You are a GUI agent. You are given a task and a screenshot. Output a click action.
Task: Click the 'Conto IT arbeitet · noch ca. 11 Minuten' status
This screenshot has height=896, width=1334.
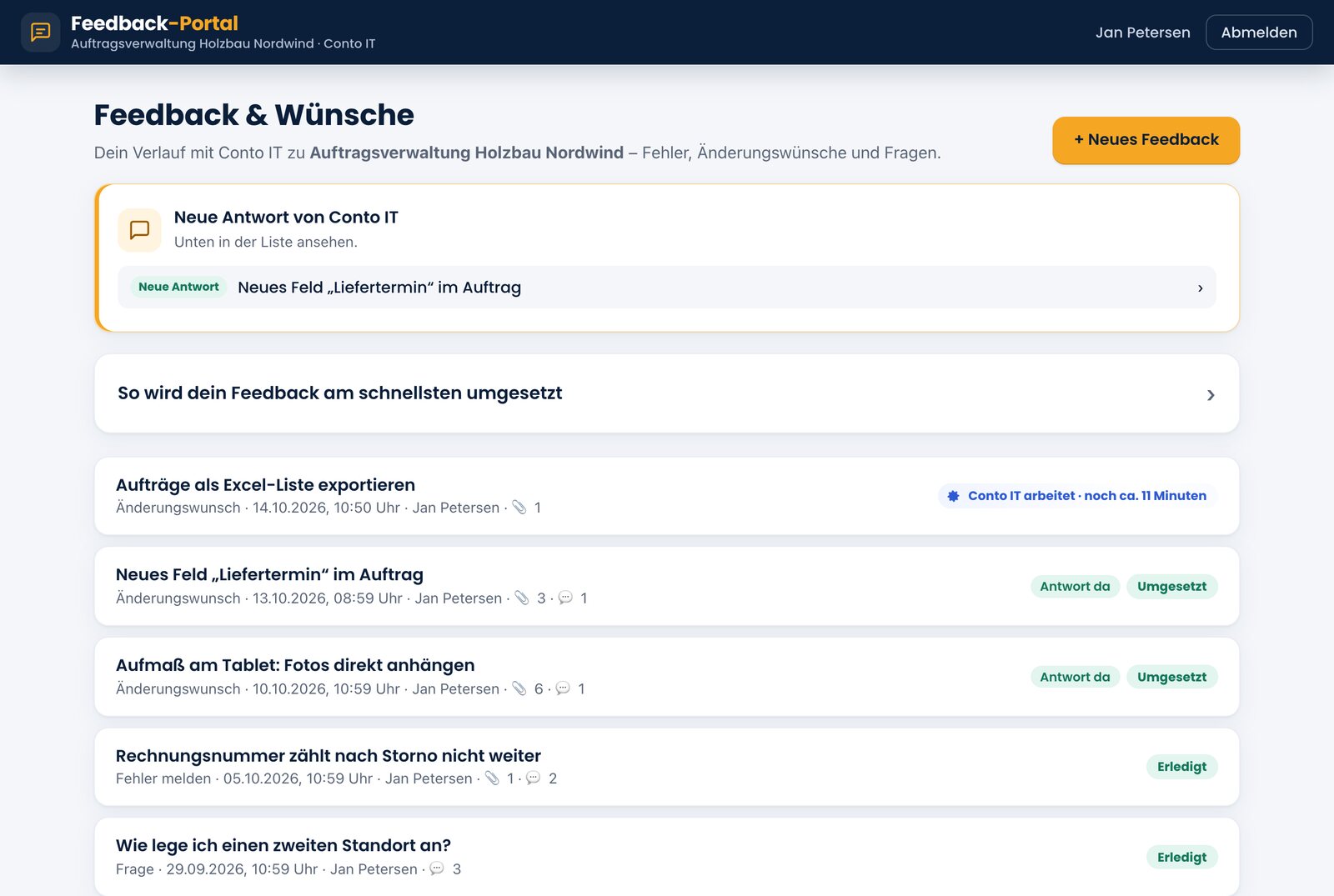click(x=1077, y=496)
